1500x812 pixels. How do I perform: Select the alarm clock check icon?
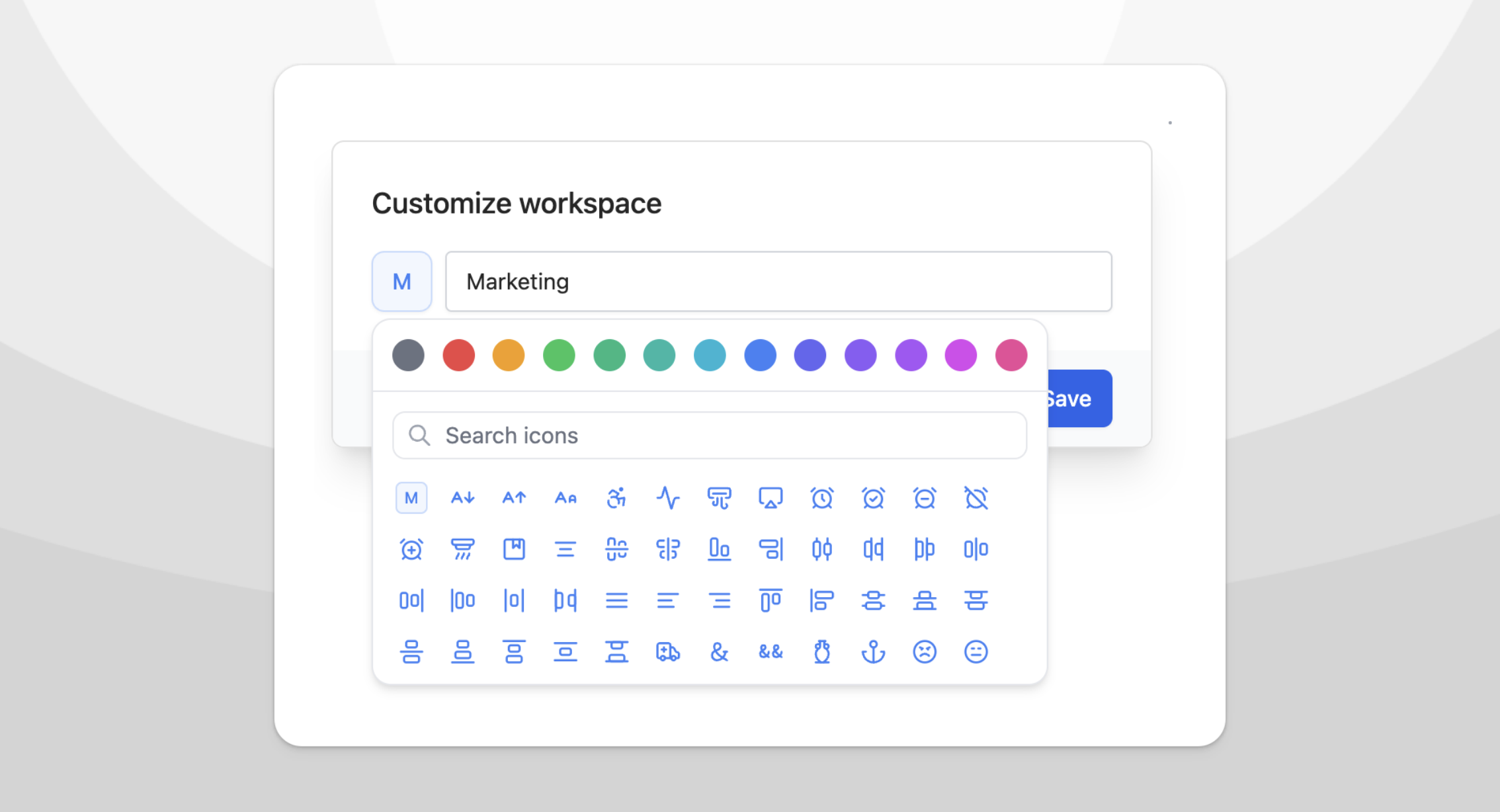(x=873, y=498)
